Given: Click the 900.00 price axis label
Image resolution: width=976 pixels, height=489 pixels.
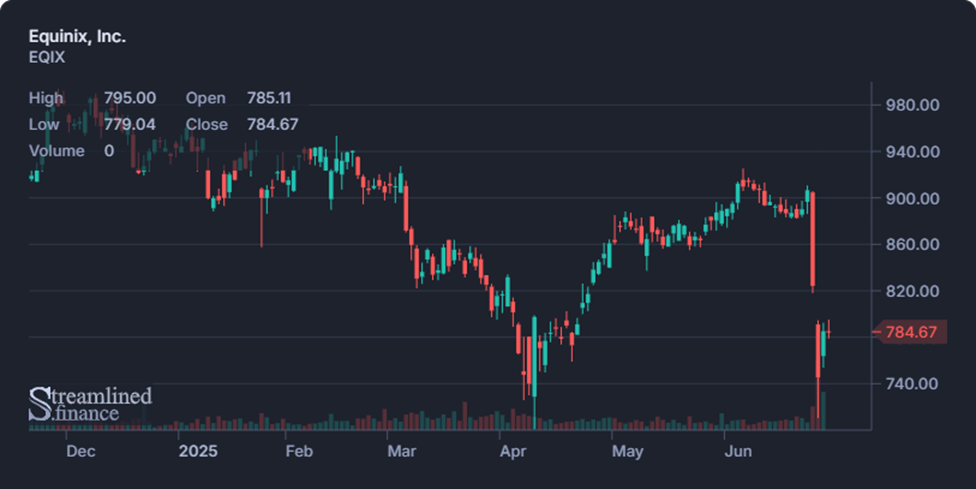Looking at the screenshot, I should point(913,198).
